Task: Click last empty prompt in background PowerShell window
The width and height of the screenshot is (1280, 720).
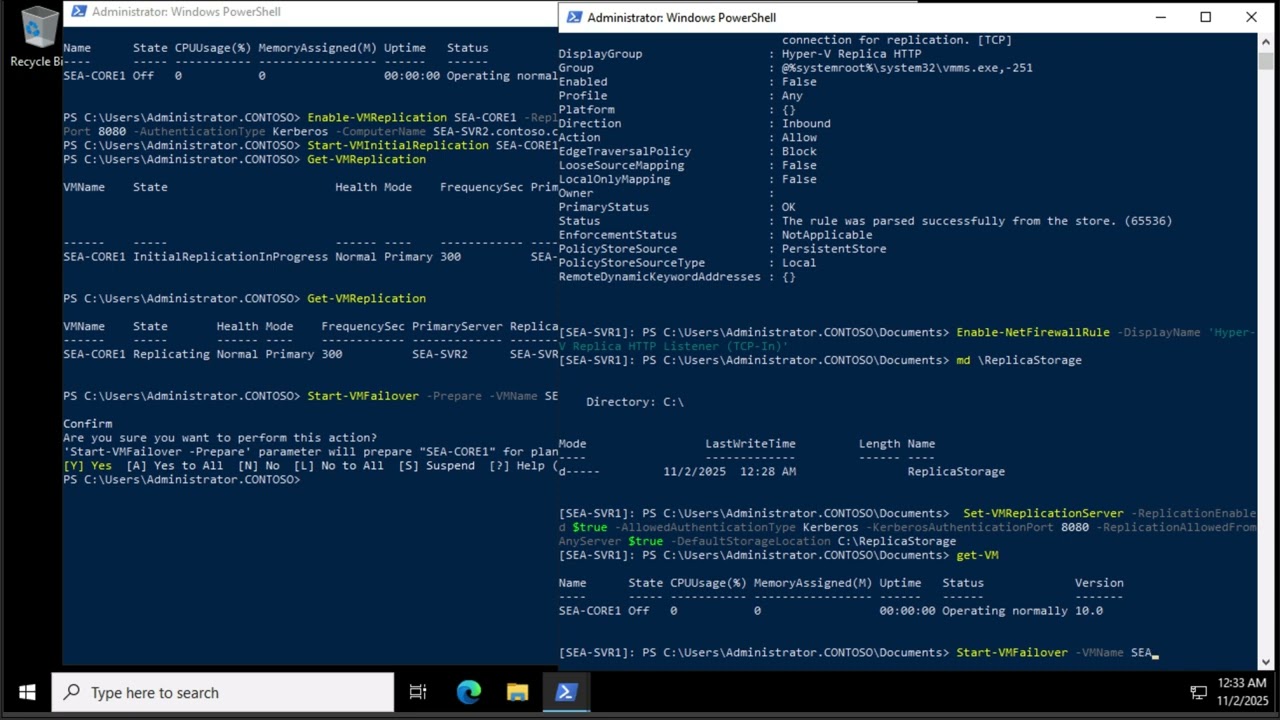Action: click(184, 480)
